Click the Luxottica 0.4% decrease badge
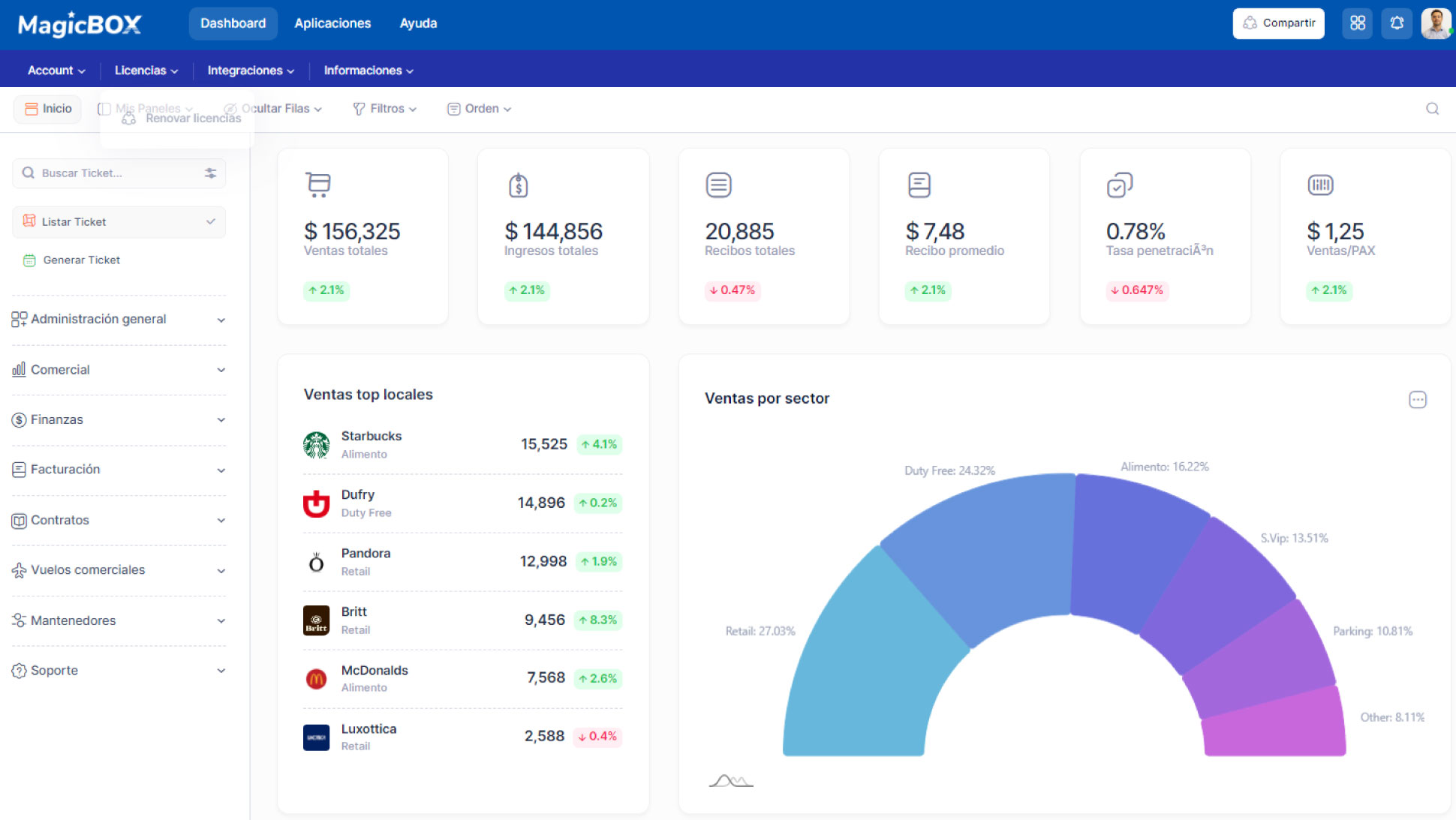 coord(597,737)
